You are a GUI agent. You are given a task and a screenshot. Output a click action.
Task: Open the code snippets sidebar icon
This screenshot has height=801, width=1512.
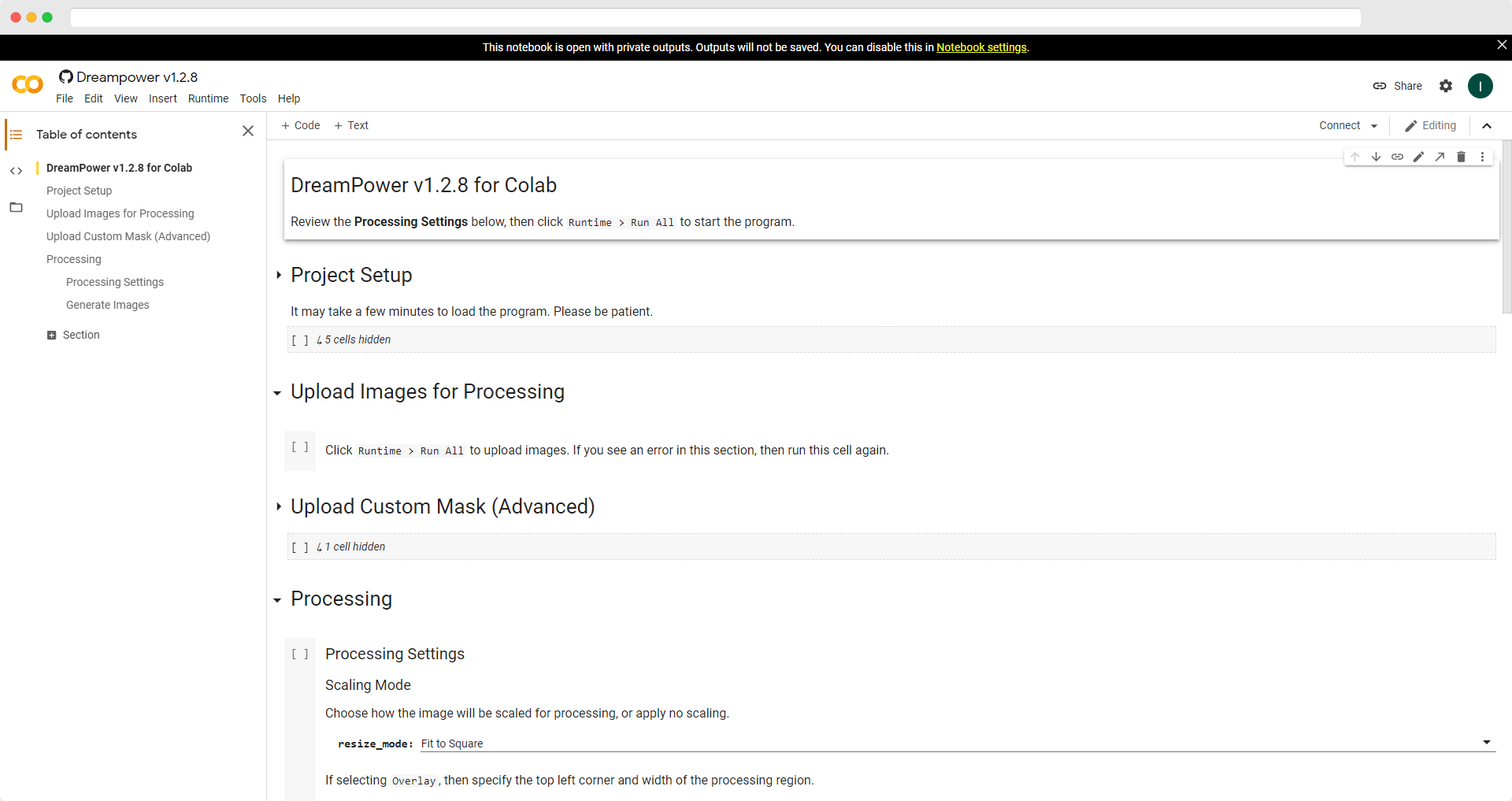tap(16, 171)
